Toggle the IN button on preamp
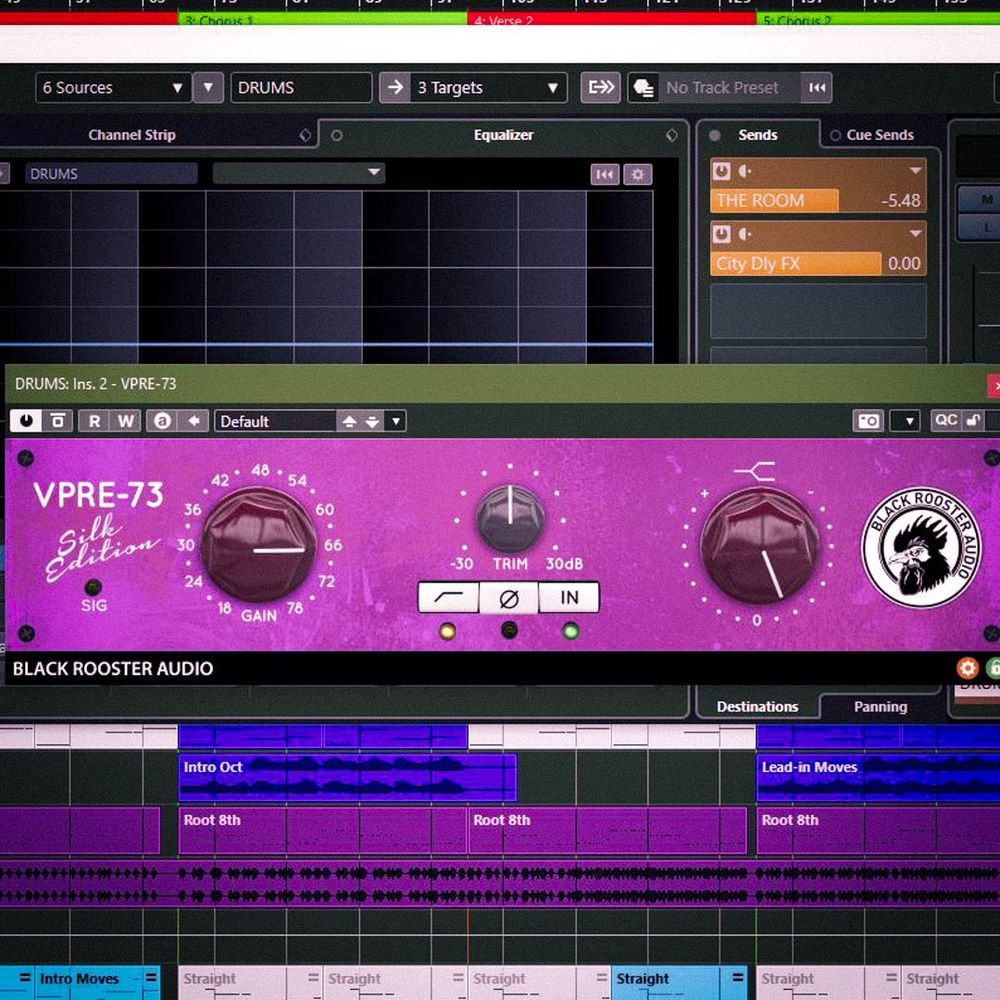Image resolution: width=1000 pixels, height=1000 pixels. coord(569,598)
